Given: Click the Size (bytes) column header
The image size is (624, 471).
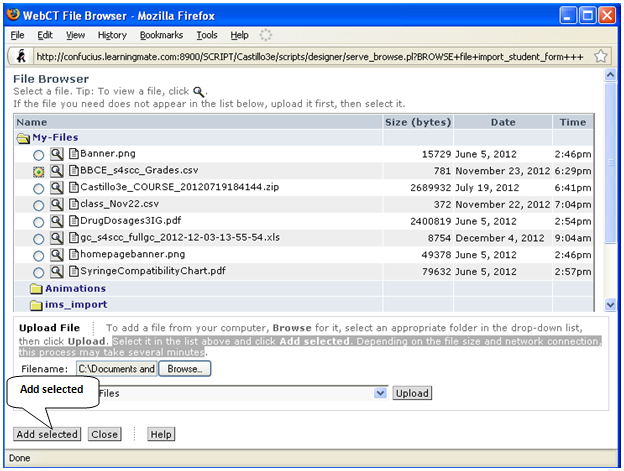Looking at the screenshot, I should pyautogui.click(x=418, y=122).
